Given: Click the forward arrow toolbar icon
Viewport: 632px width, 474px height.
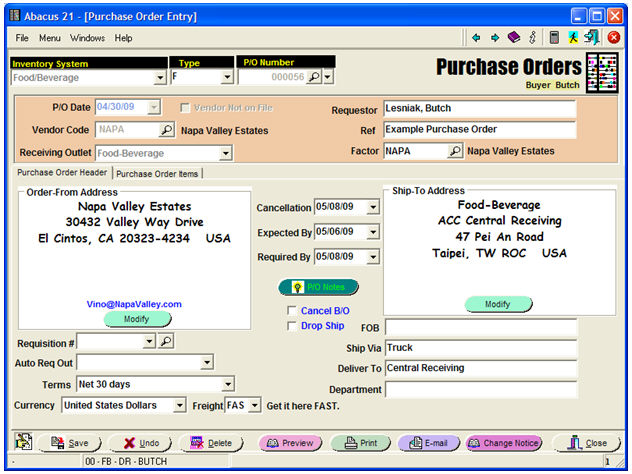Looking at the screenshot, I should coord(495,38).
